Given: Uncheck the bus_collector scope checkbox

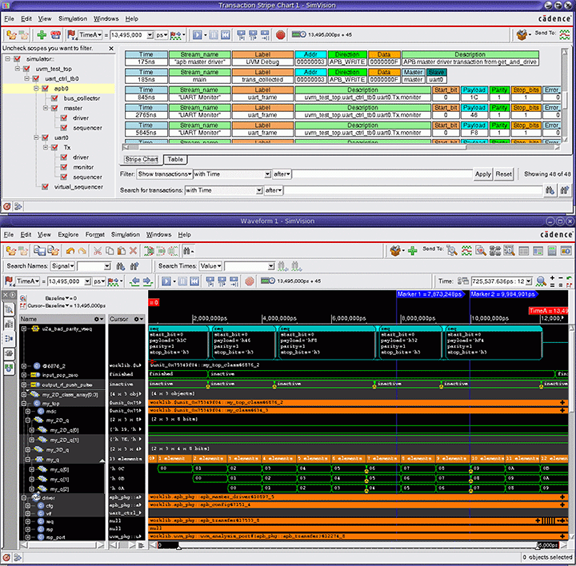Looking at the screenshot, I should 55,98.
